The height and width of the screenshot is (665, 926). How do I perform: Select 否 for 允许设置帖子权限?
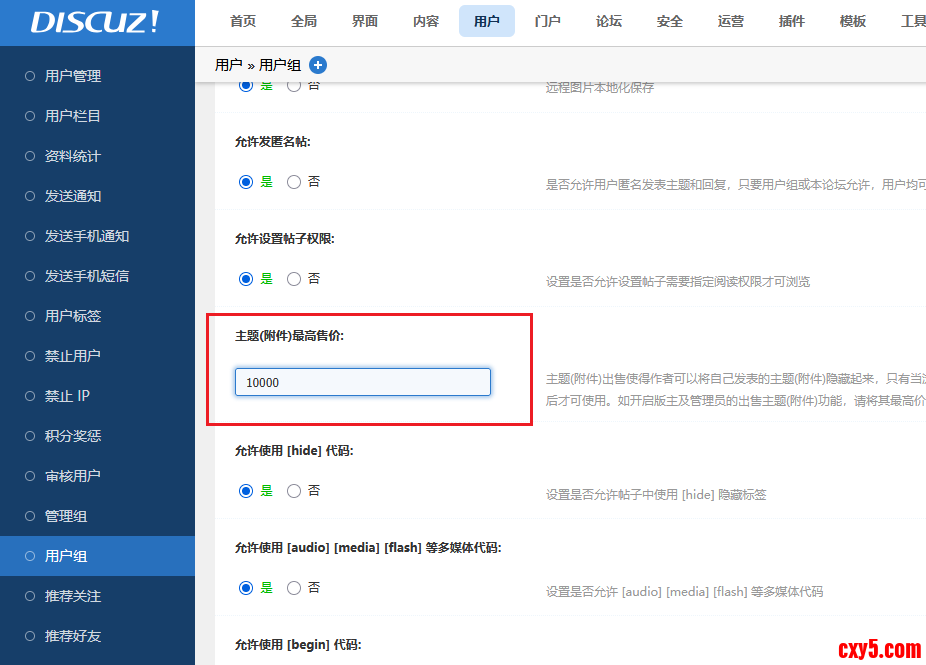point(293,278)
